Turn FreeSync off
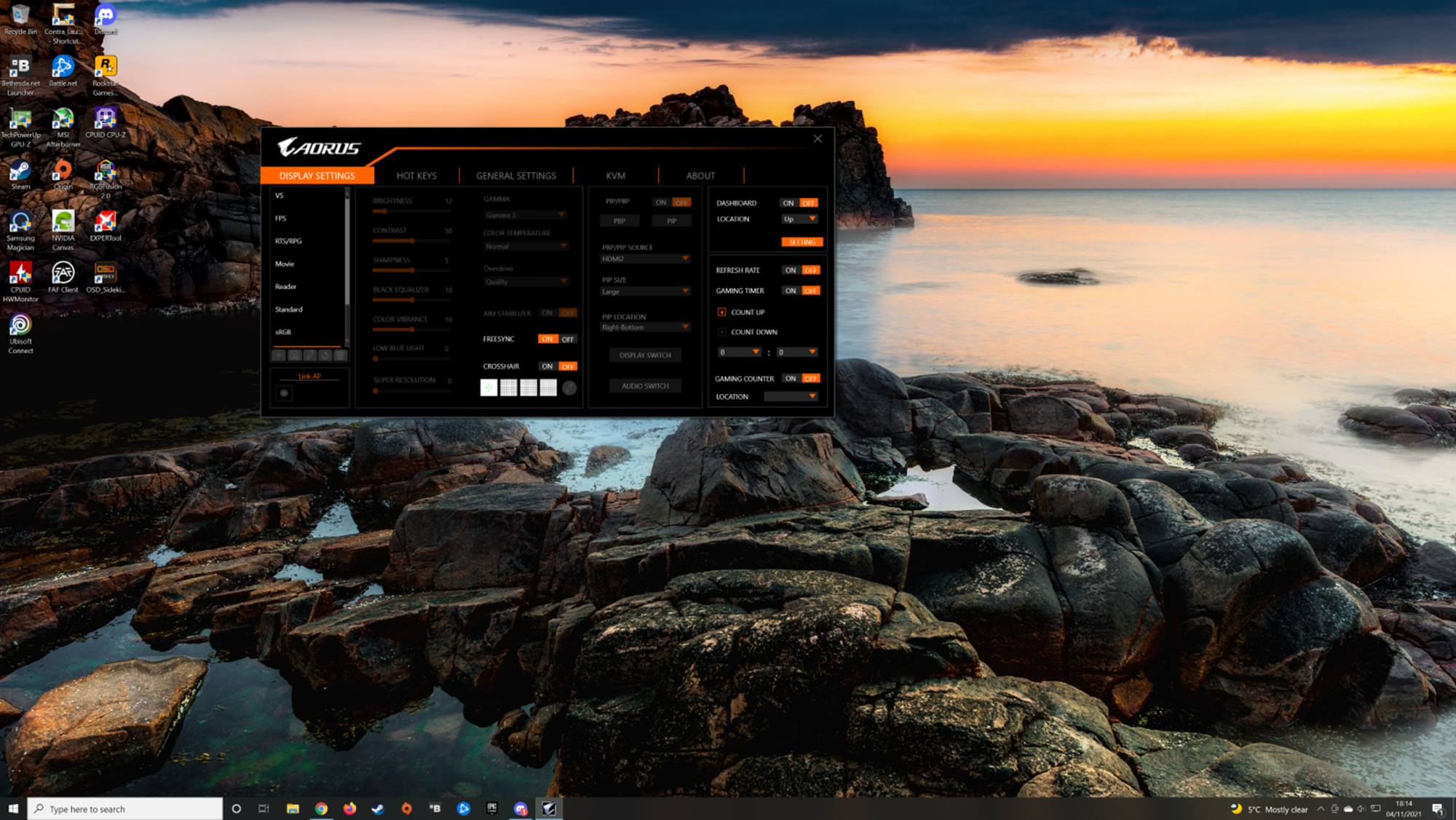 click(x=568, y=339)
